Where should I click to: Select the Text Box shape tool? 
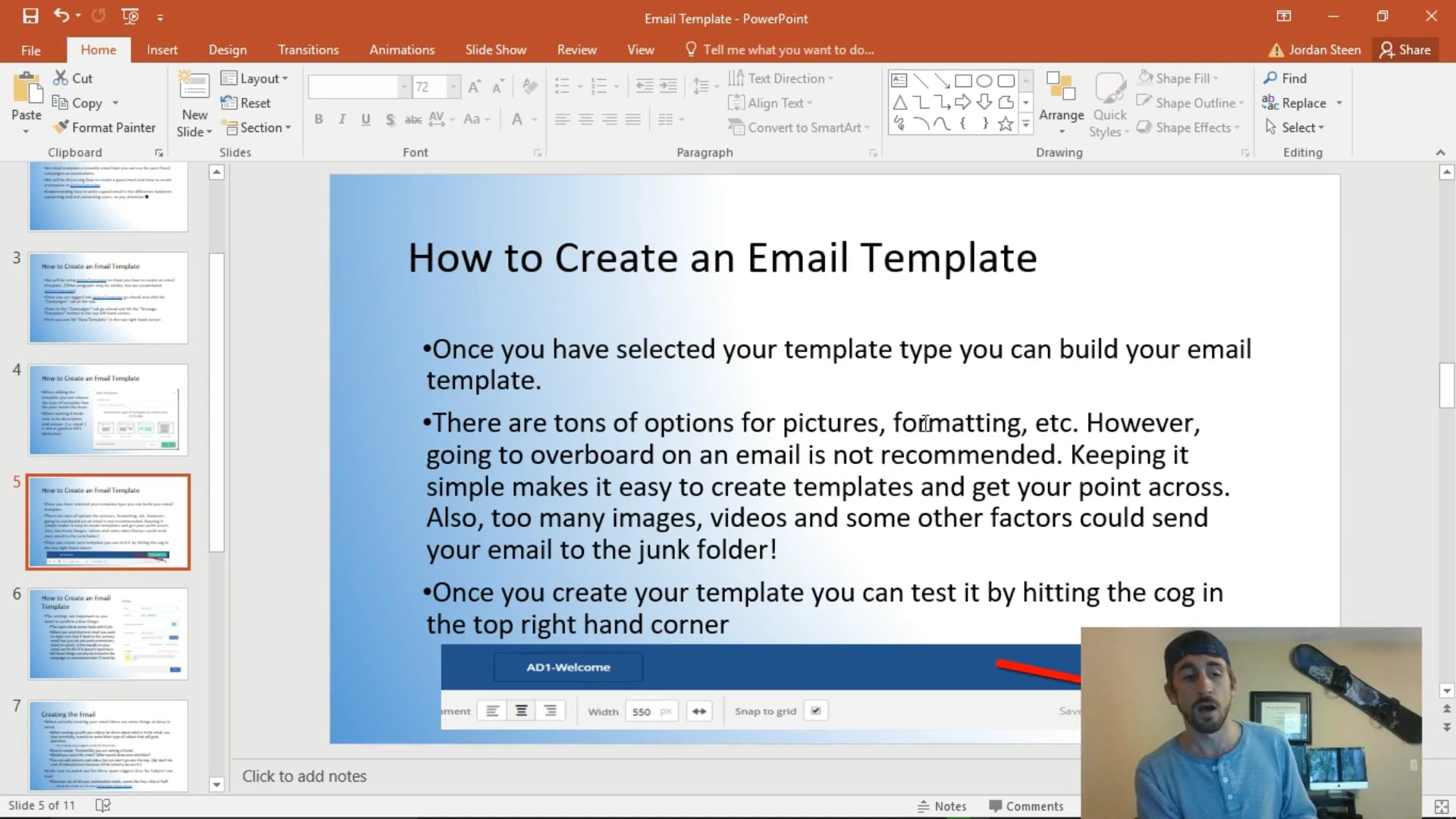click(899, 80)
